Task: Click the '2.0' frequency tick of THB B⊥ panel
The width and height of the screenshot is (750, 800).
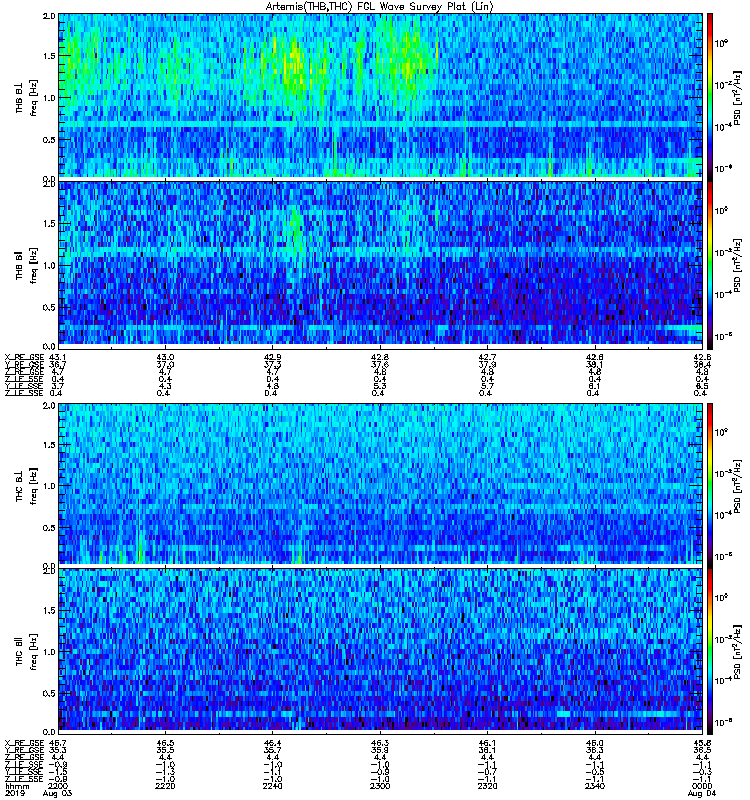Action: click(x=49, y=16)
